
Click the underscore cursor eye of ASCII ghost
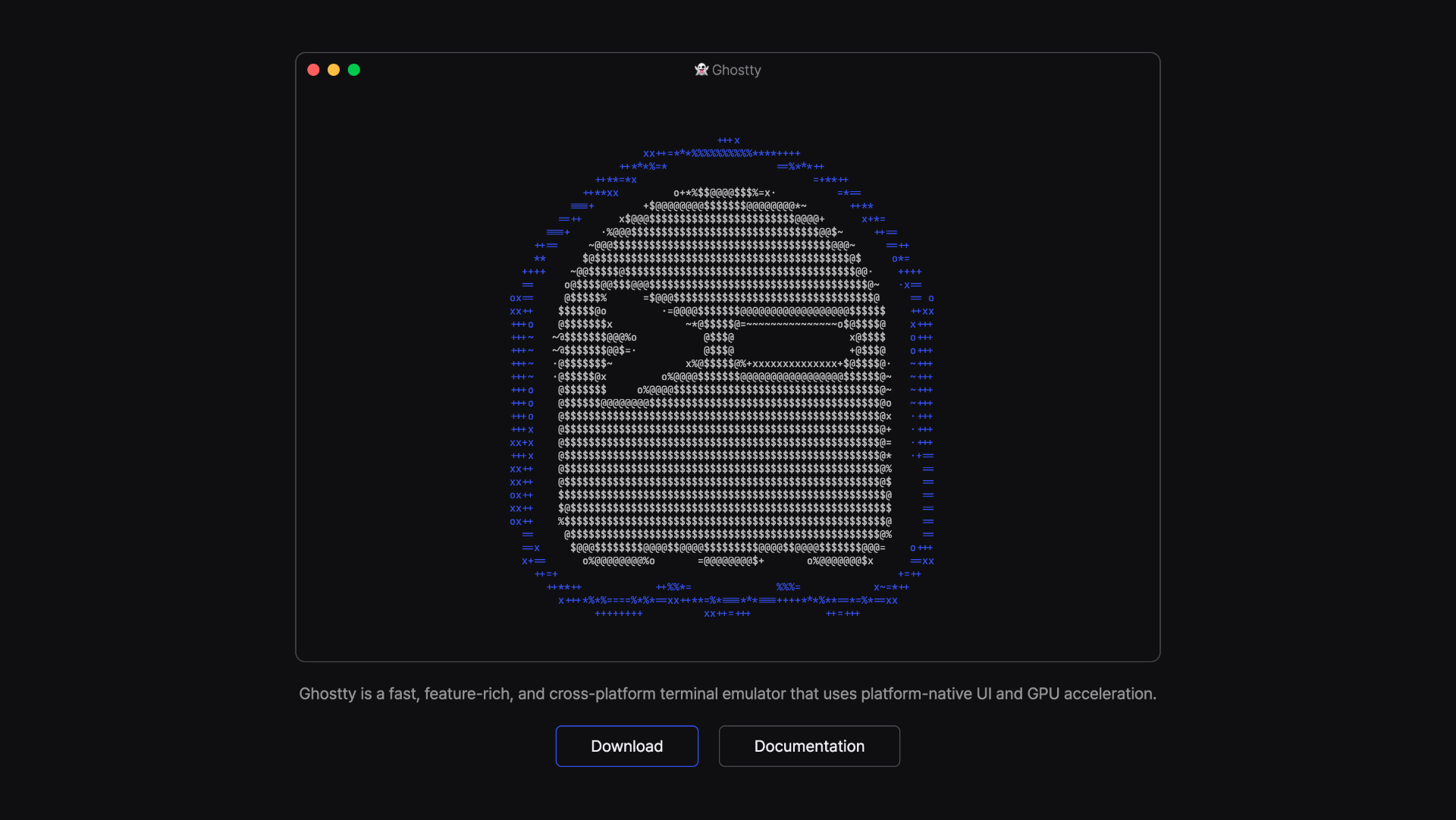(792, 344)
